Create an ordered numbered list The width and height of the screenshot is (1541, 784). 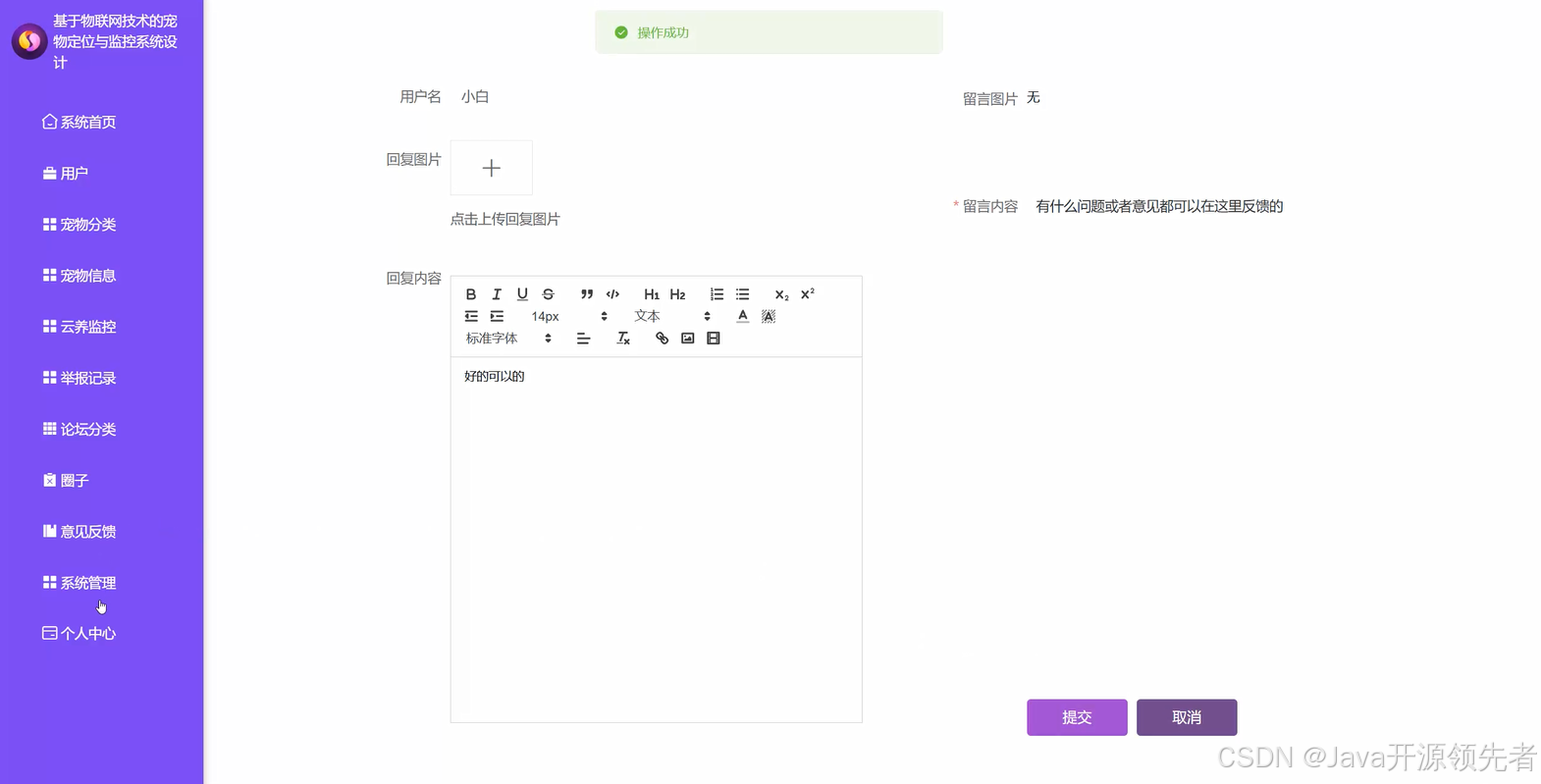(717, 294)
